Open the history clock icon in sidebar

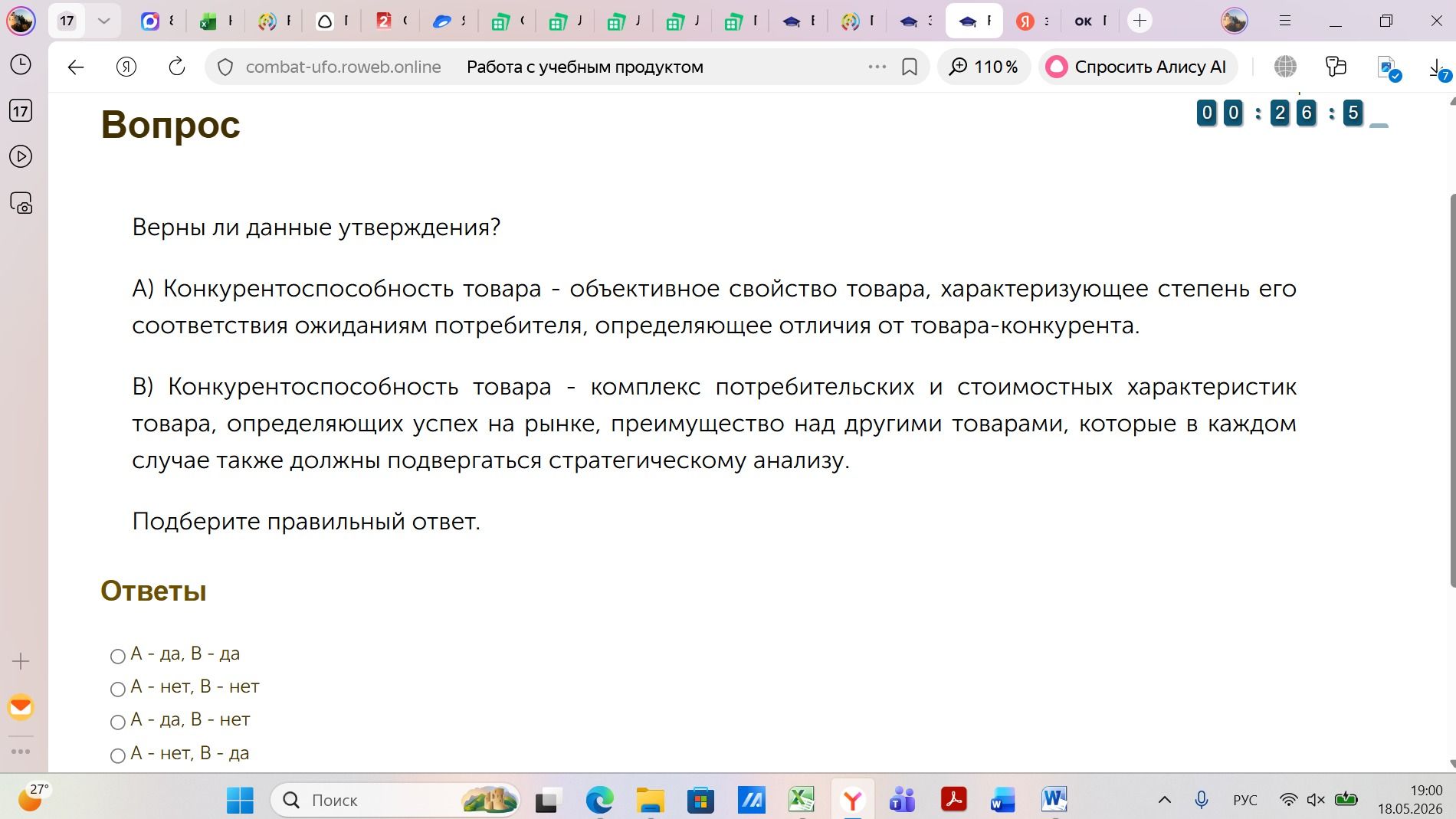tap(21, 64)
